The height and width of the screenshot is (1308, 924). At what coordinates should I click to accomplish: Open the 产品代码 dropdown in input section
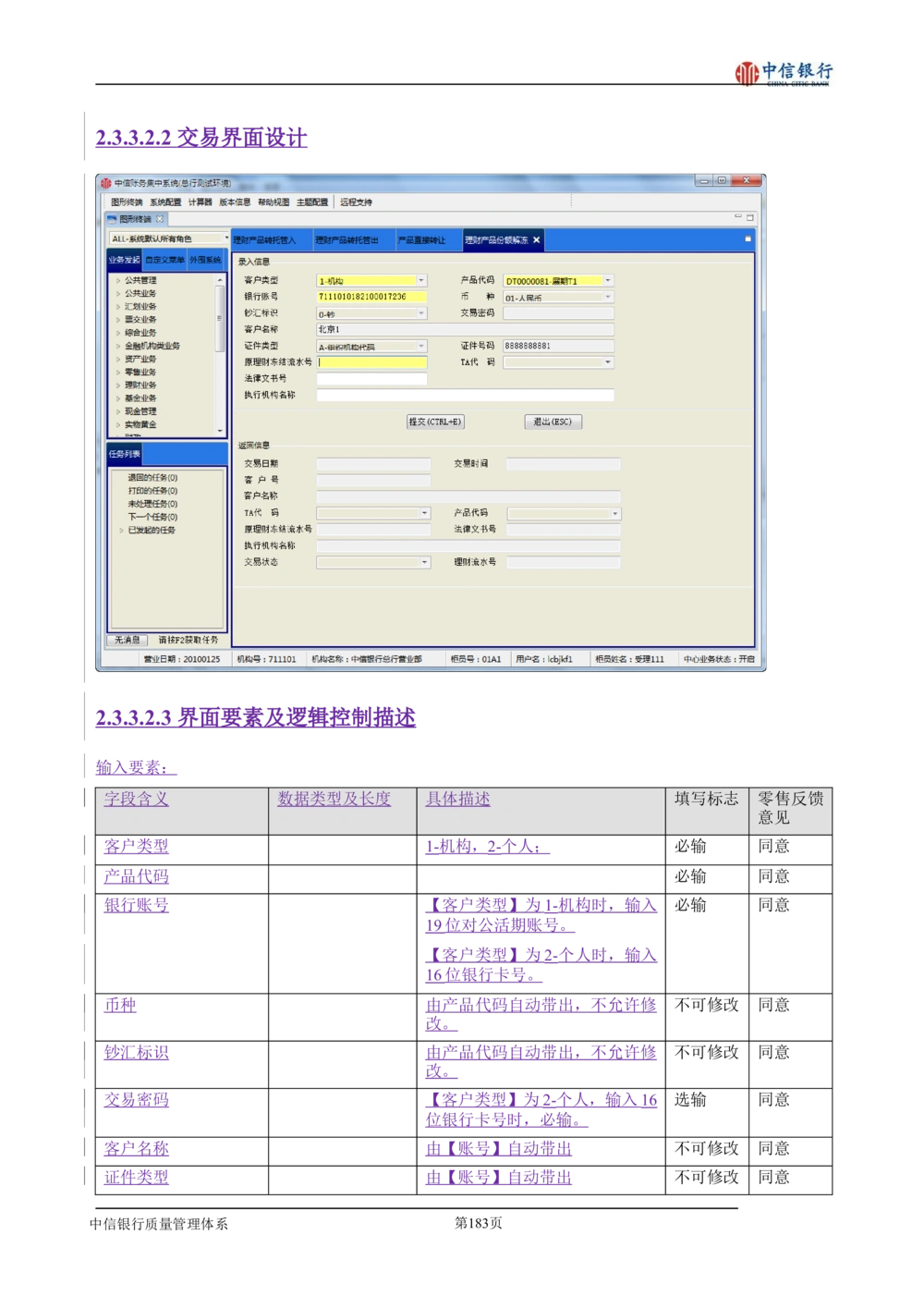point(607,280)
